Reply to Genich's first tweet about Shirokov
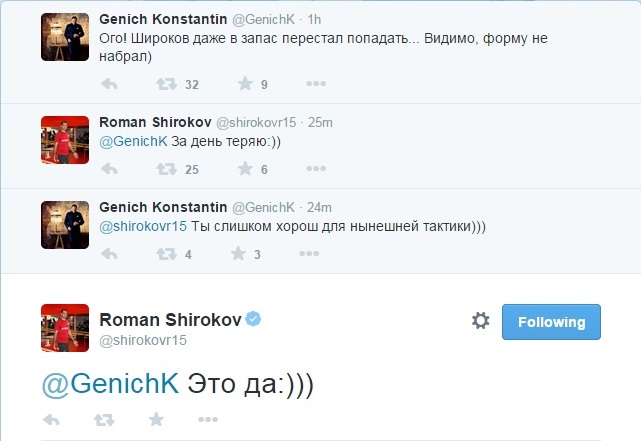 pyautogui.click(x=110, y=84)
